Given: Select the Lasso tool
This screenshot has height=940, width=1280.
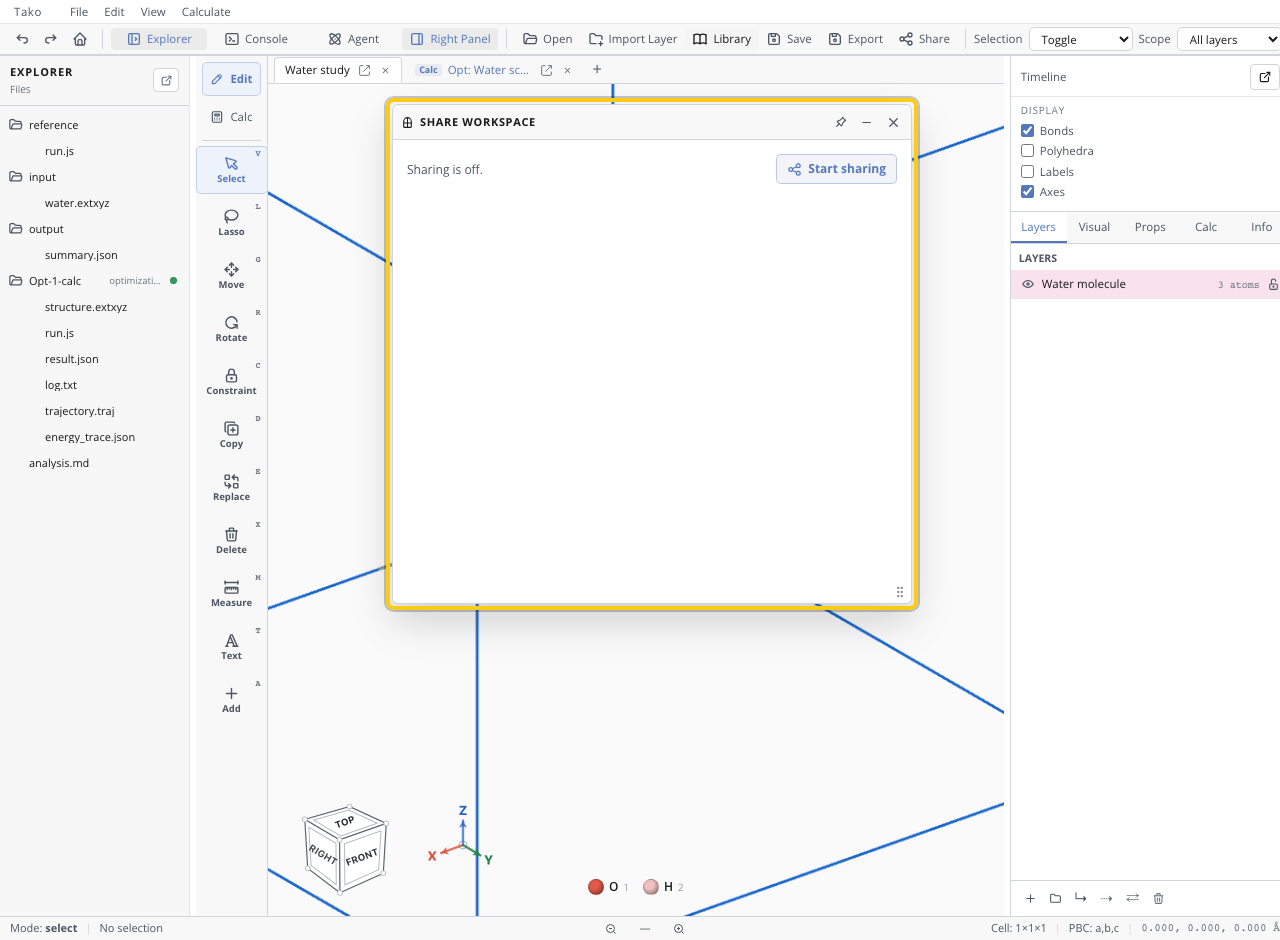Looking at the screenshot, I should (231, 222).
